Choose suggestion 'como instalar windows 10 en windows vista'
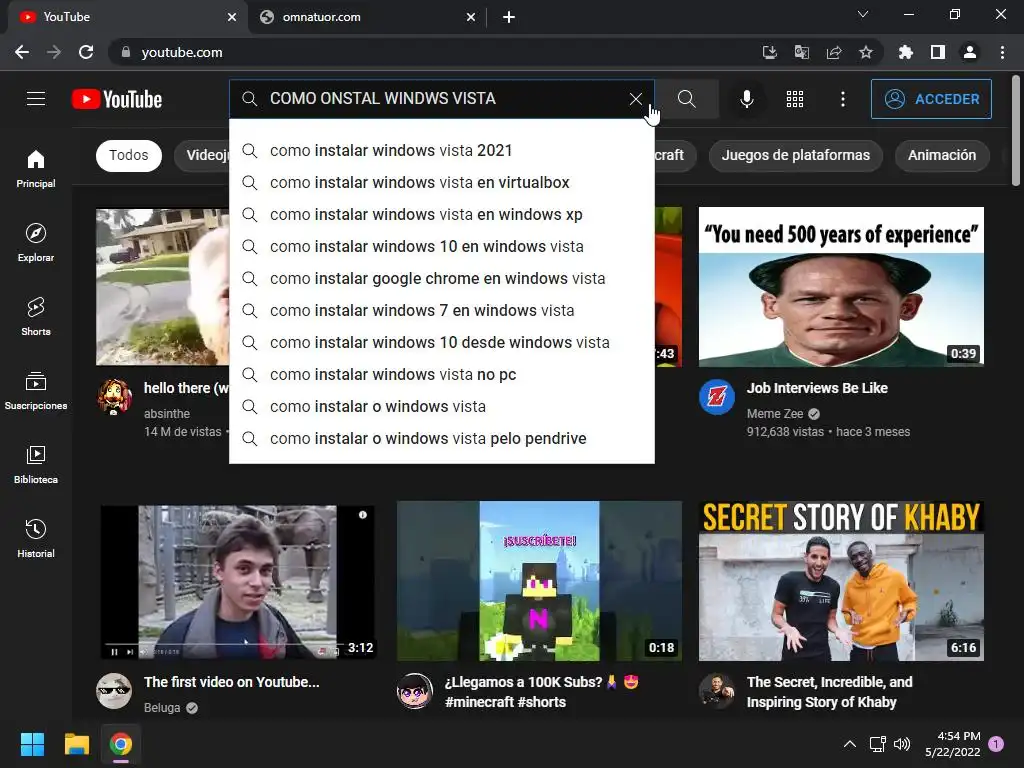1024x768 pixels. 441,246
